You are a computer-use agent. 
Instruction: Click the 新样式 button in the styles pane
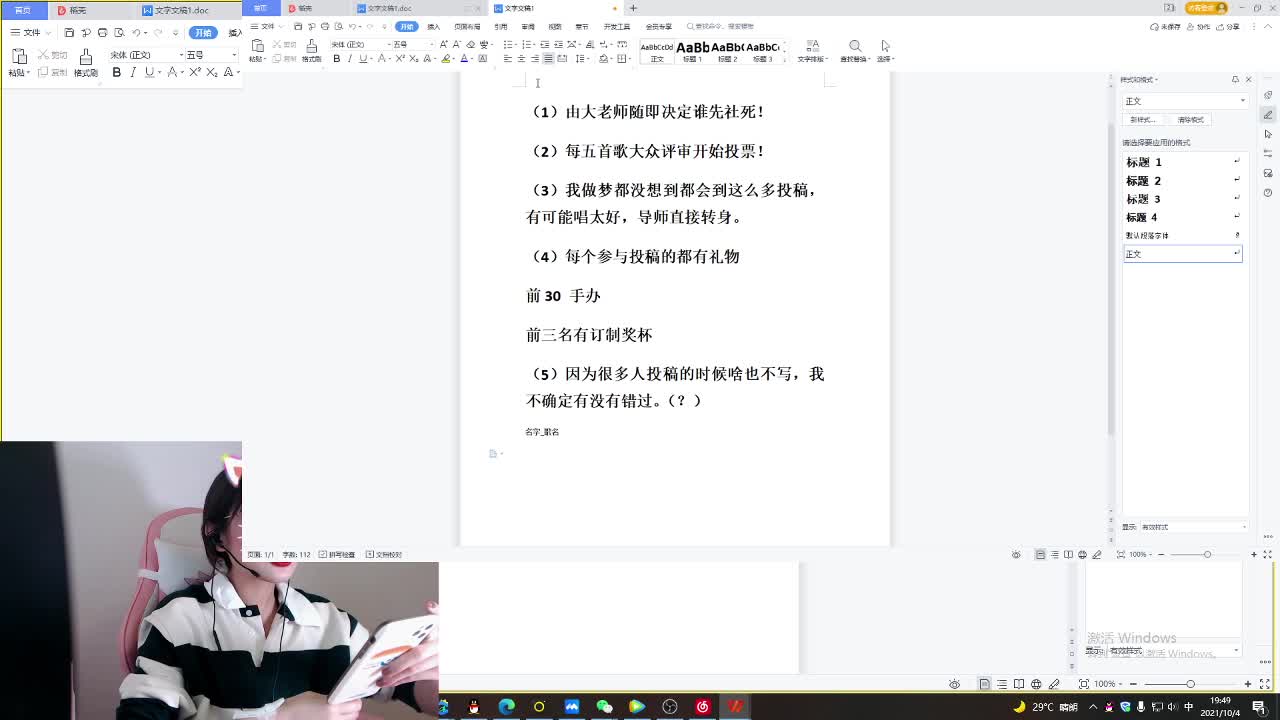coord(1143,120)
